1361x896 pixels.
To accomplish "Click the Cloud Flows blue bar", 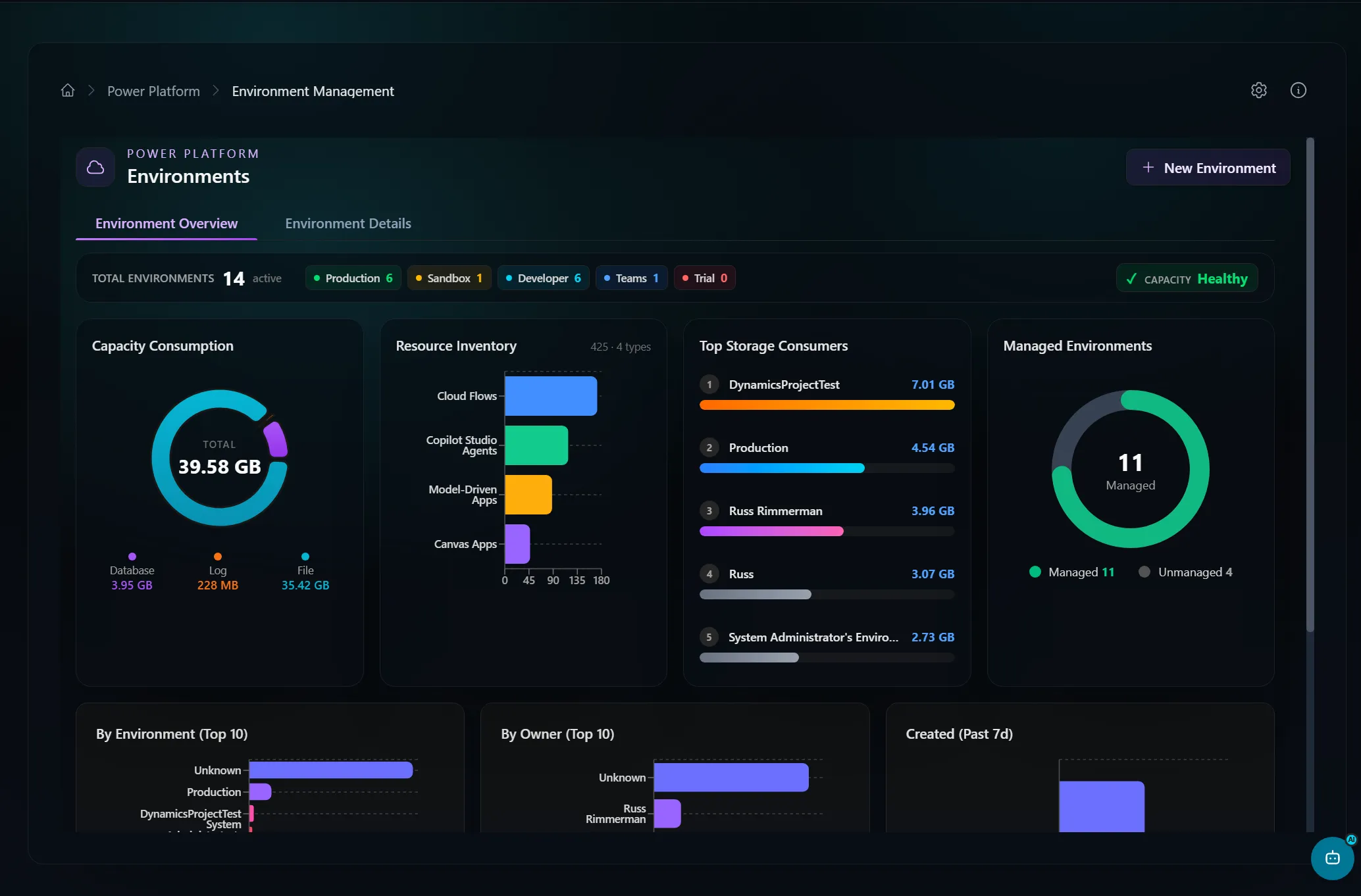I will click(551, 396).
